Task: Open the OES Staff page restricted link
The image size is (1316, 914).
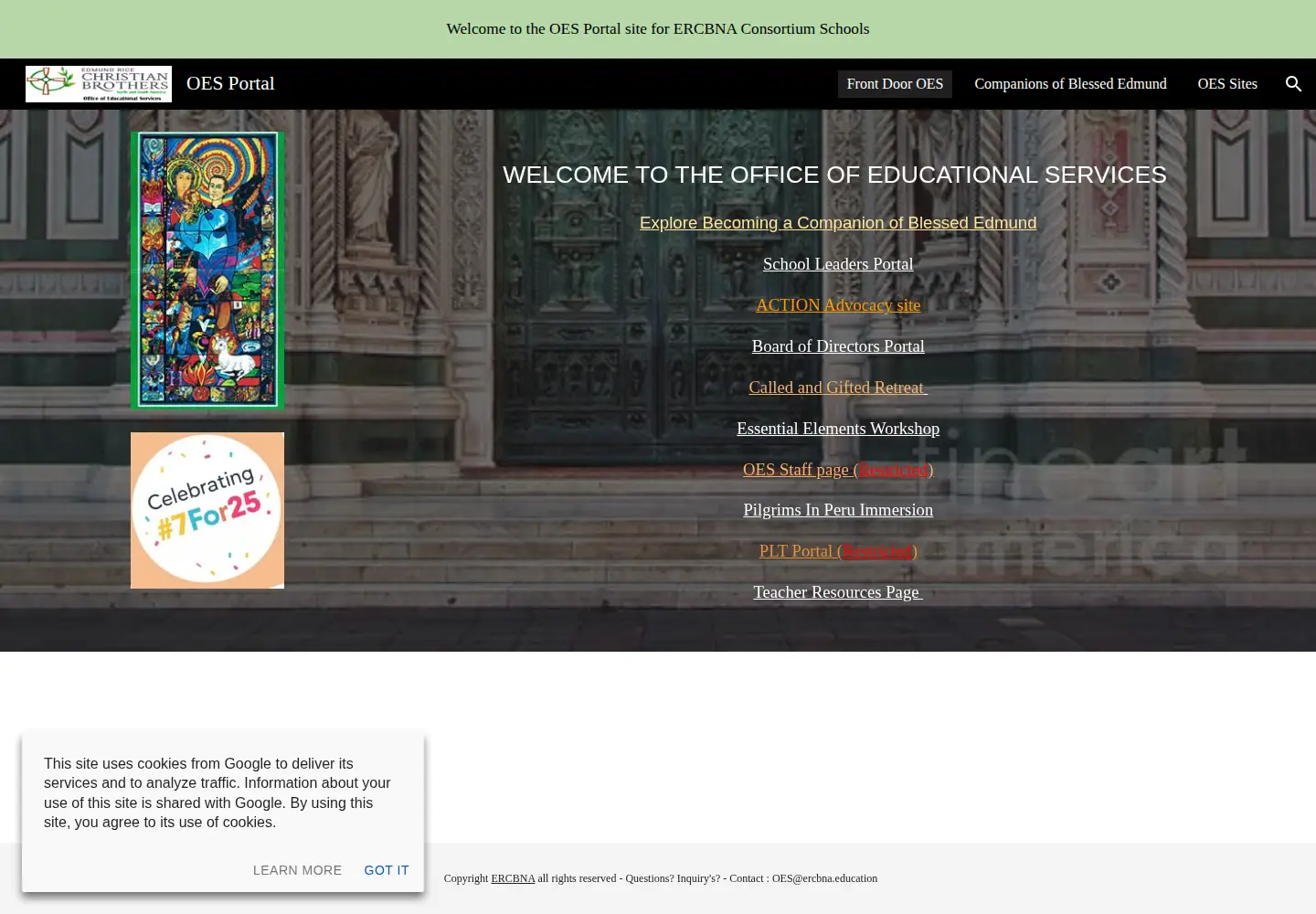Action: click(838, 470)
